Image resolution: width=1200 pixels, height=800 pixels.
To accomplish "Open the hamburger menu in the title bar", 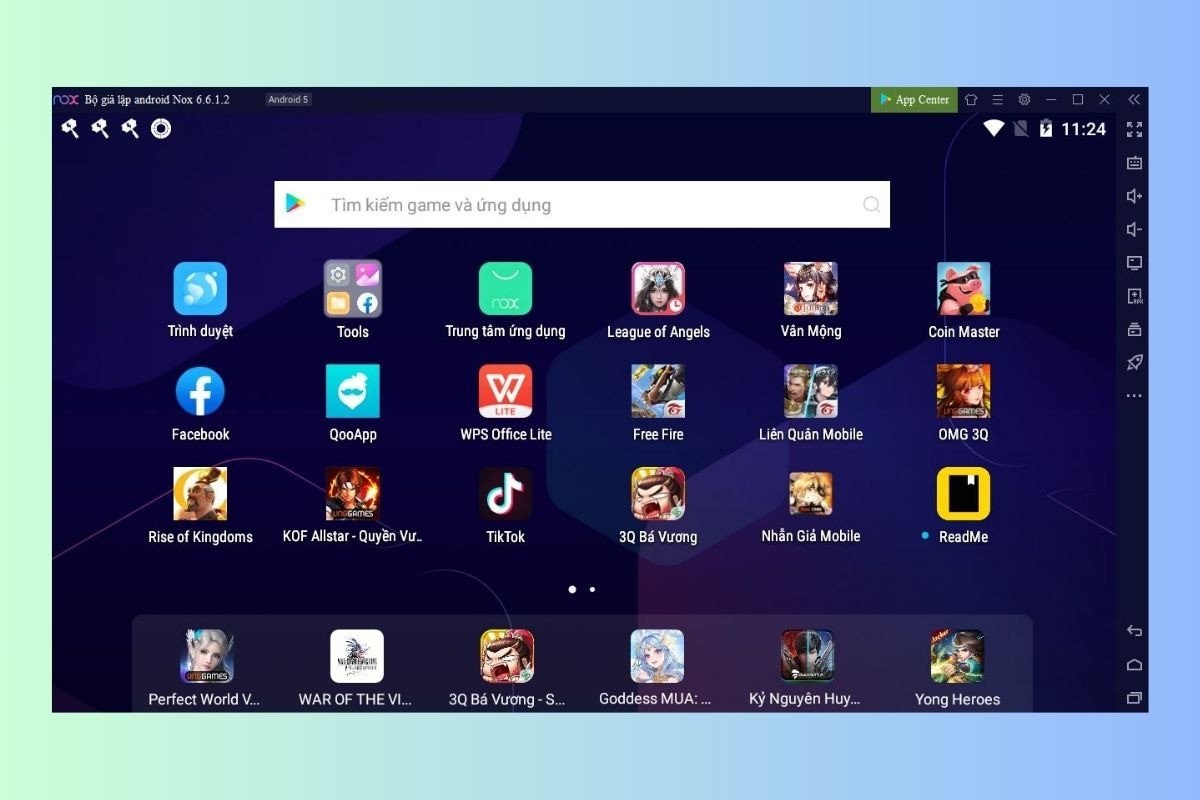I will click(x=997, y=99).
